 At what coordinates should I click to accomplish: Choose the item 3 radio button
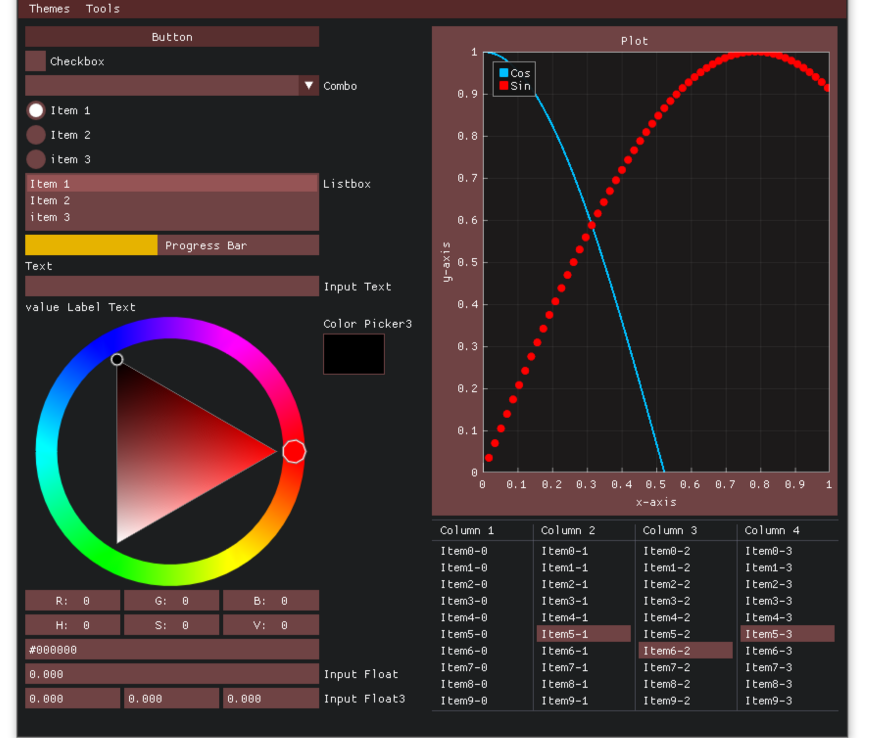tap(36, 159)
